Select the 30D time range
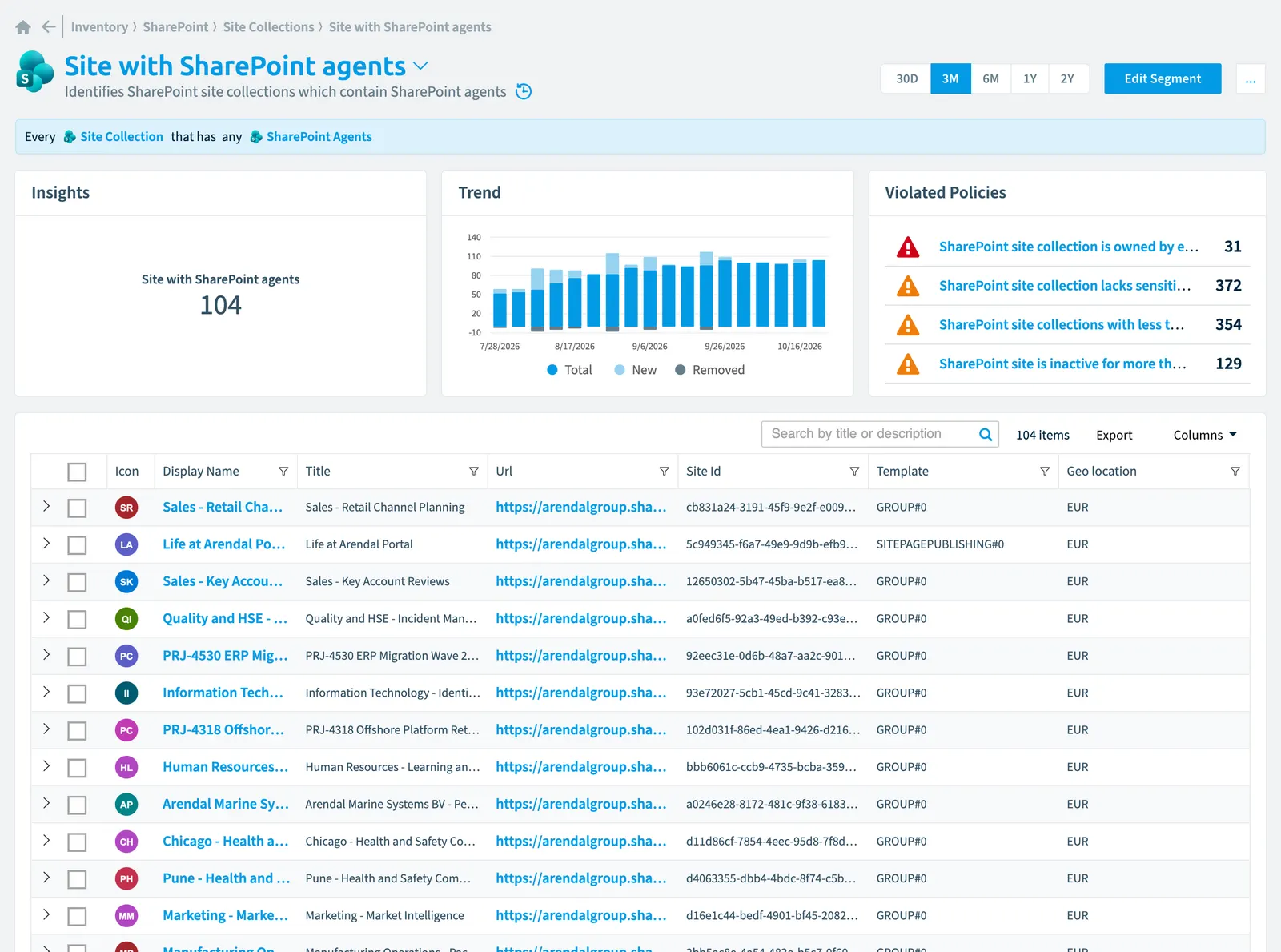 point(906,78)
